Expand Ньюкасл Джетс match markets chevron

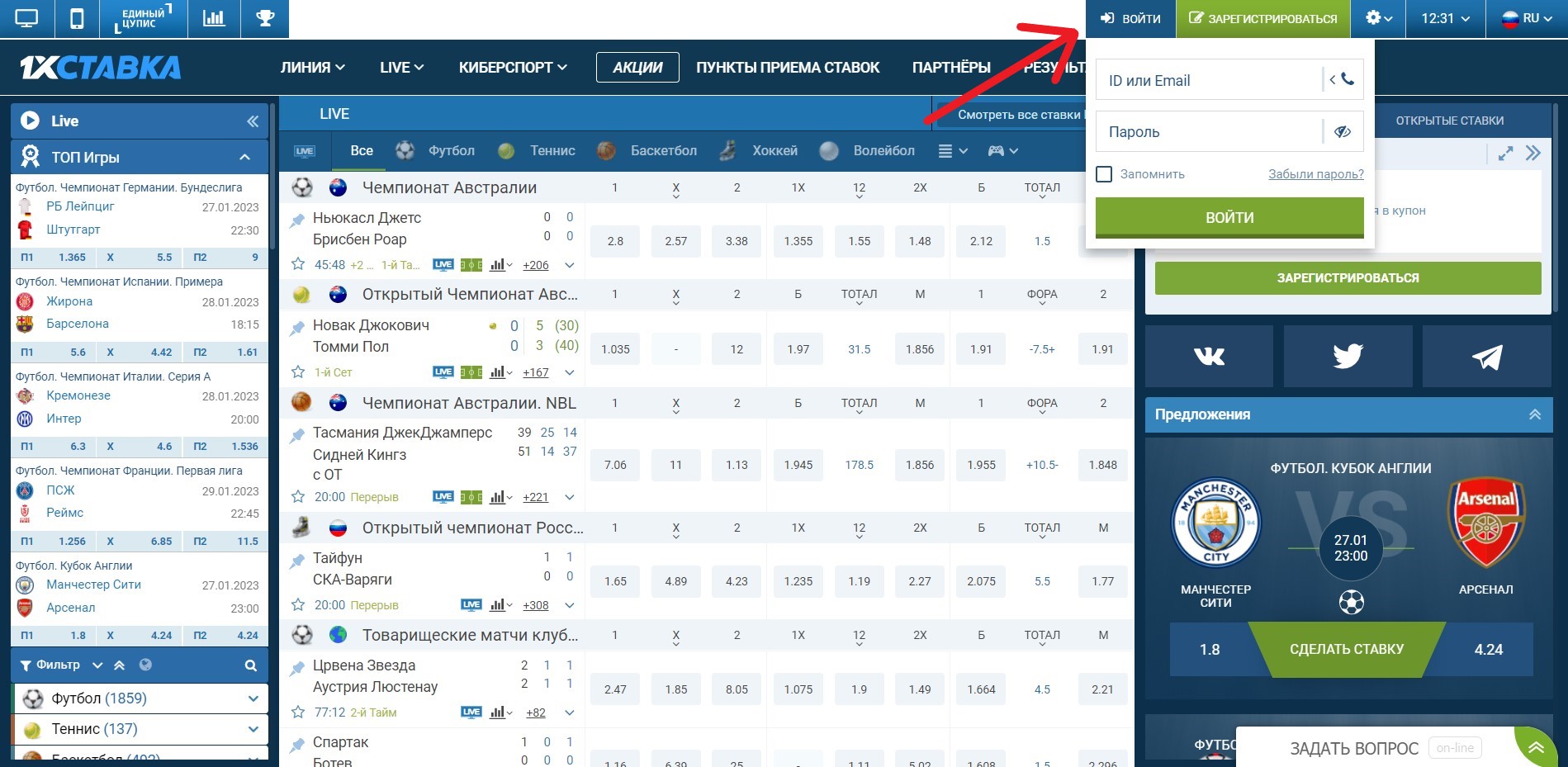pos(570,265)
